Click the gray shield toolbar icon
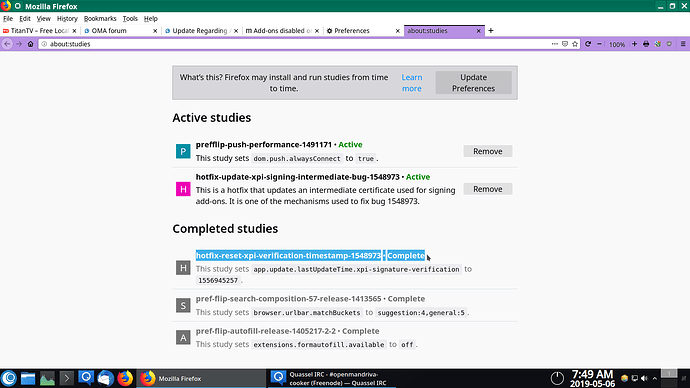690x388 pixels. point(669,44)
